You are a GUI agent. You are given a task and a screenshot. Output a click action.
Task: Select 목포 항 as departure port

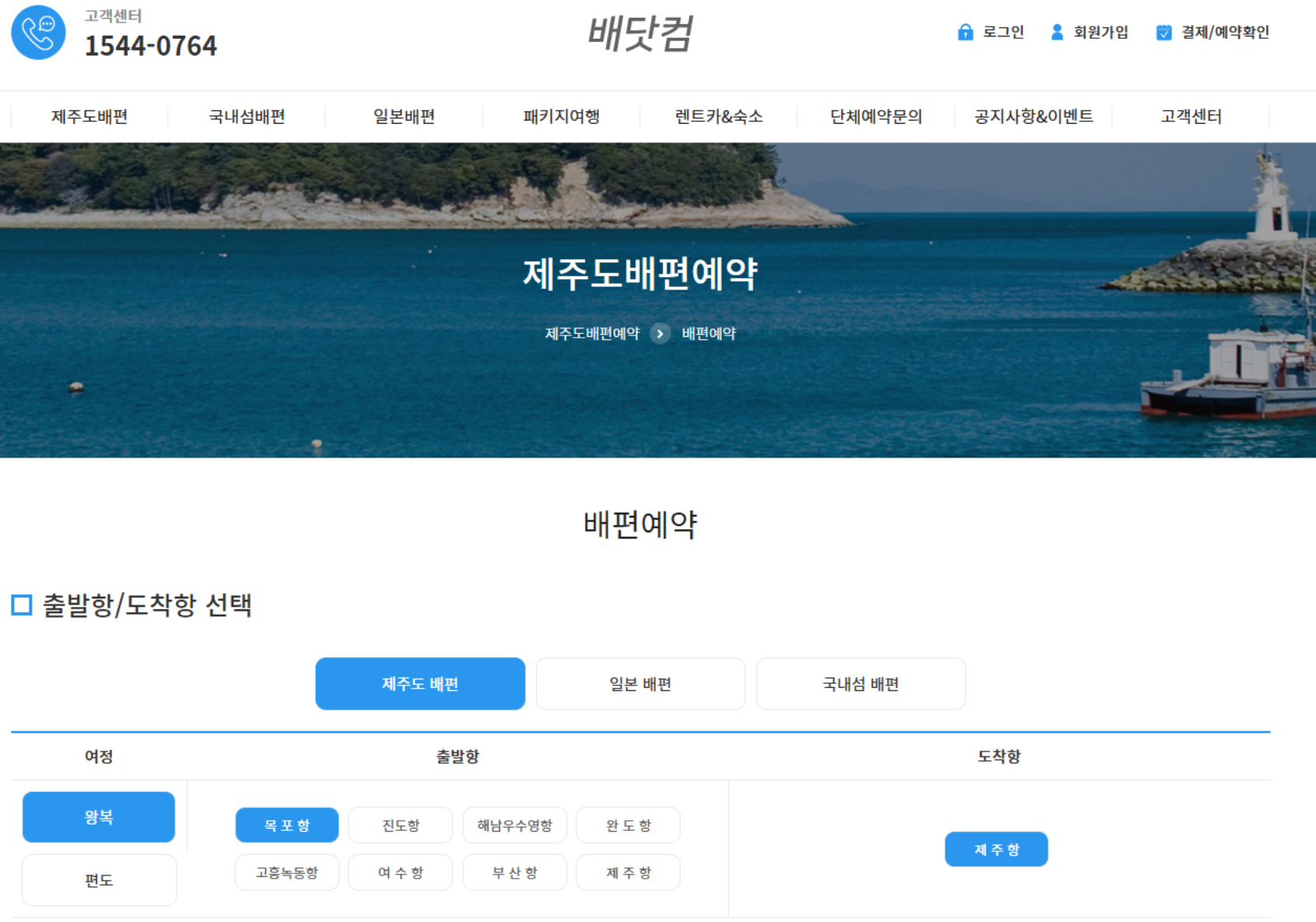click(286, 825)
